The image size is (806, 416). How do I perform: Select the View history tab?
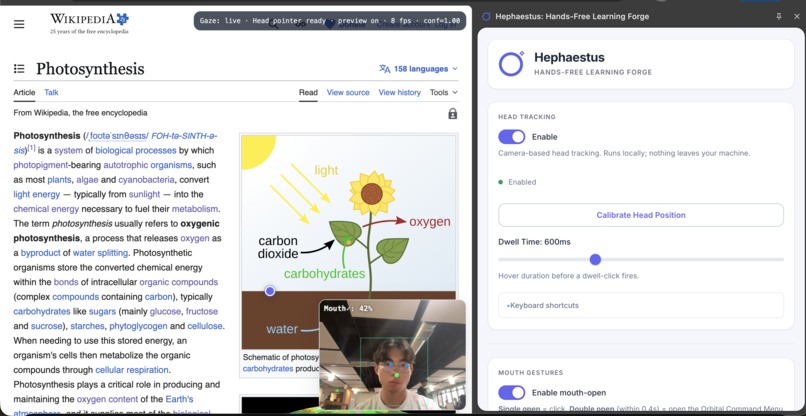coord(399,93)
